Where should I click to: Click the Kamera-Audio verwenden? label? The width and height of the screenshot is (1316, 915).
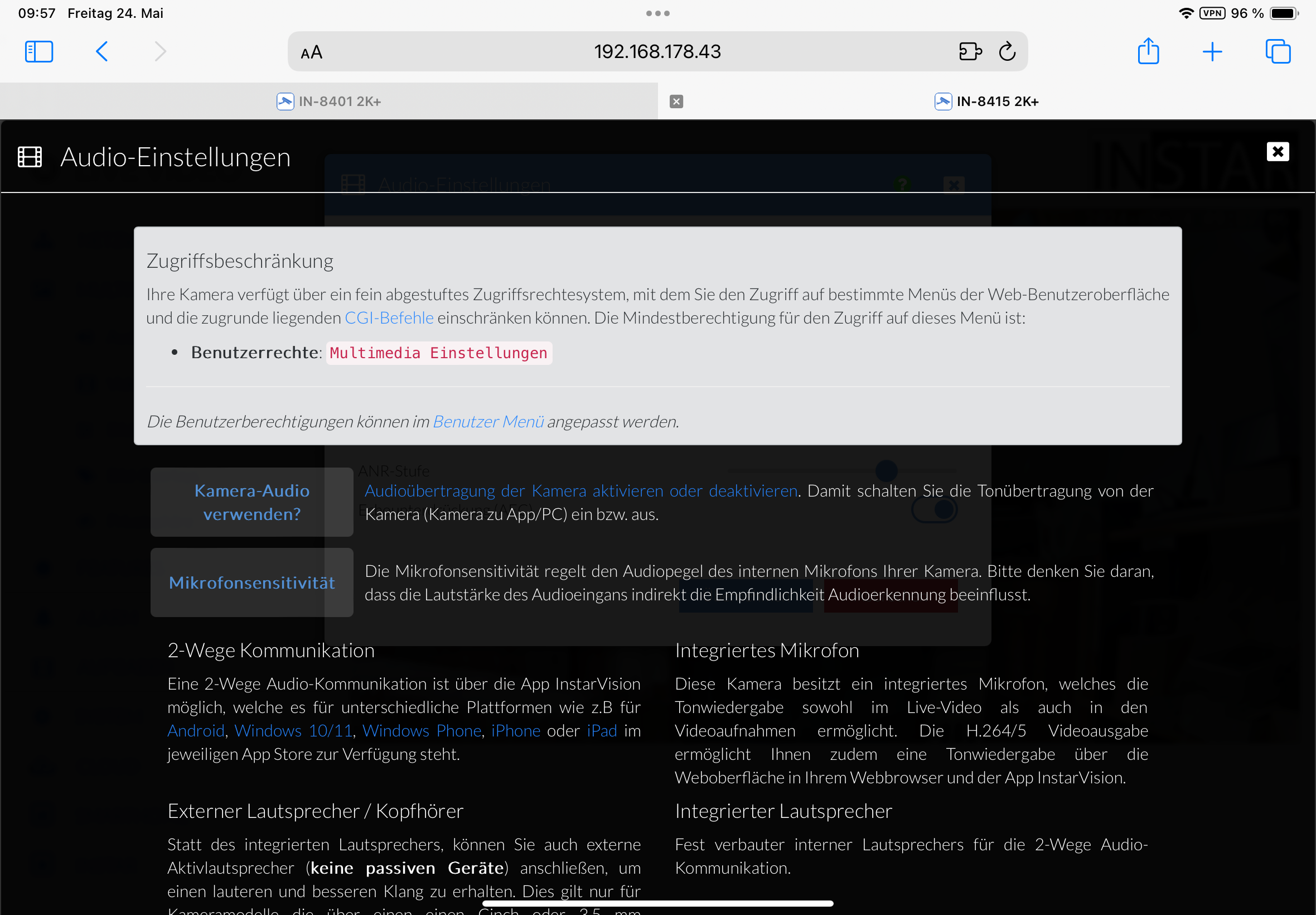point(251,502)
